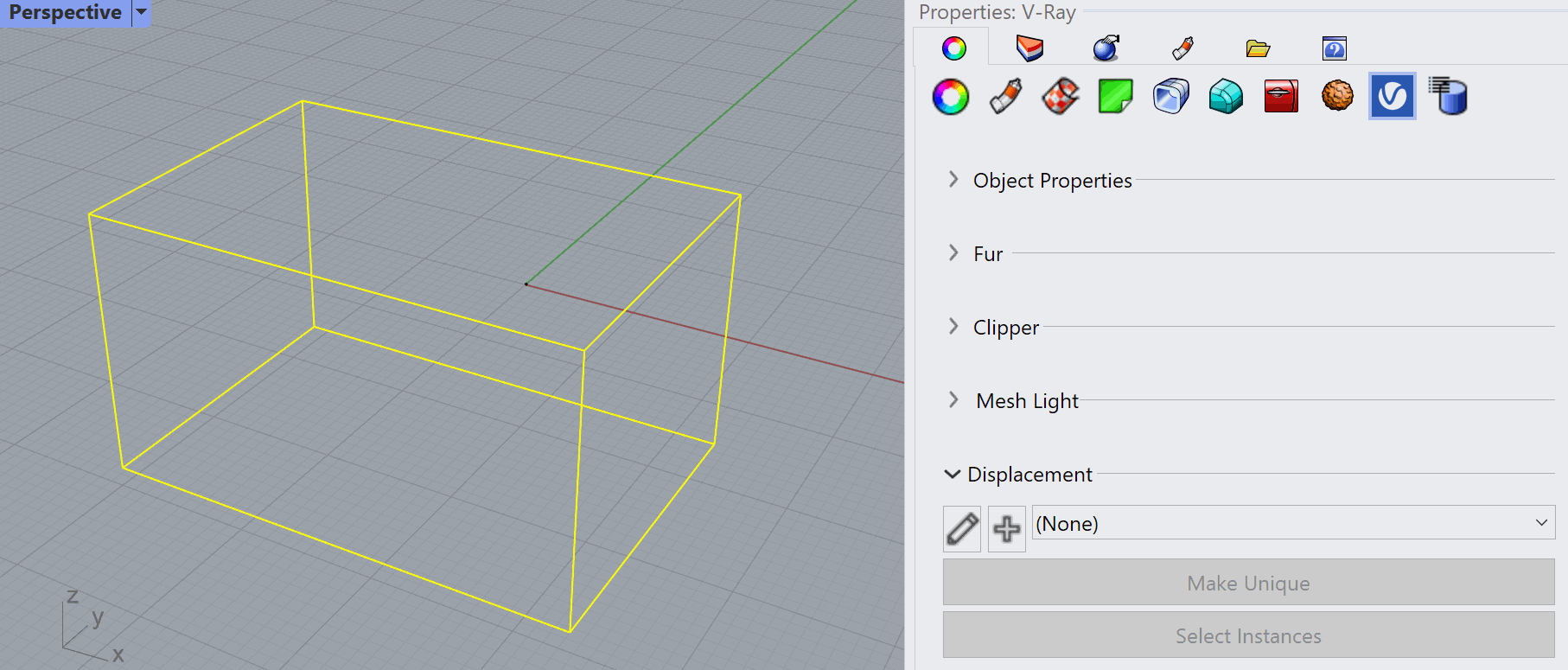Expand the Fur section
This screenshot has width=1568, height=670.
[953, 253]
